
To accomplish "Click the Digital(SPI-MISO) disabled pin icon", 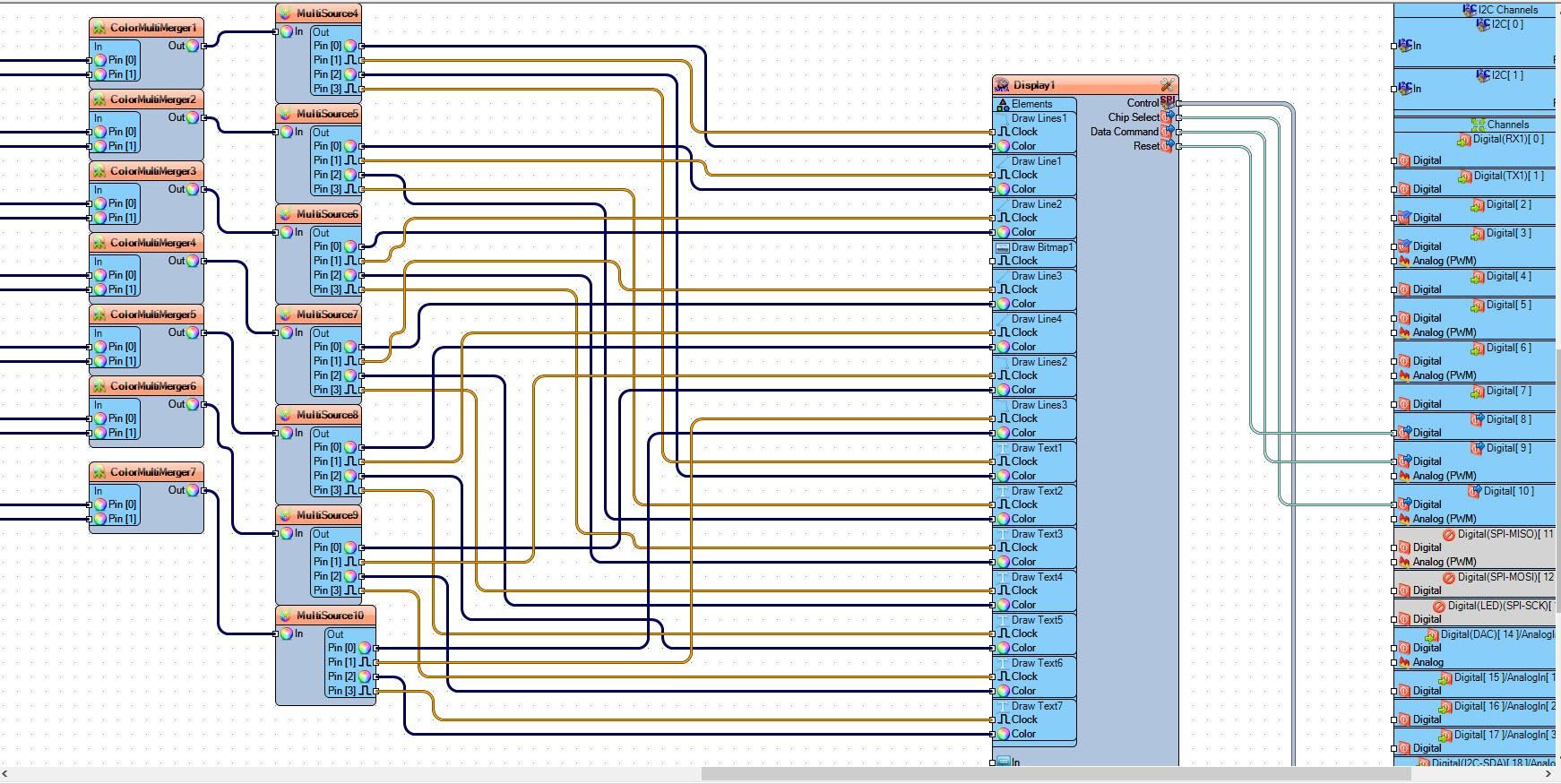I will pos(1448,535).
